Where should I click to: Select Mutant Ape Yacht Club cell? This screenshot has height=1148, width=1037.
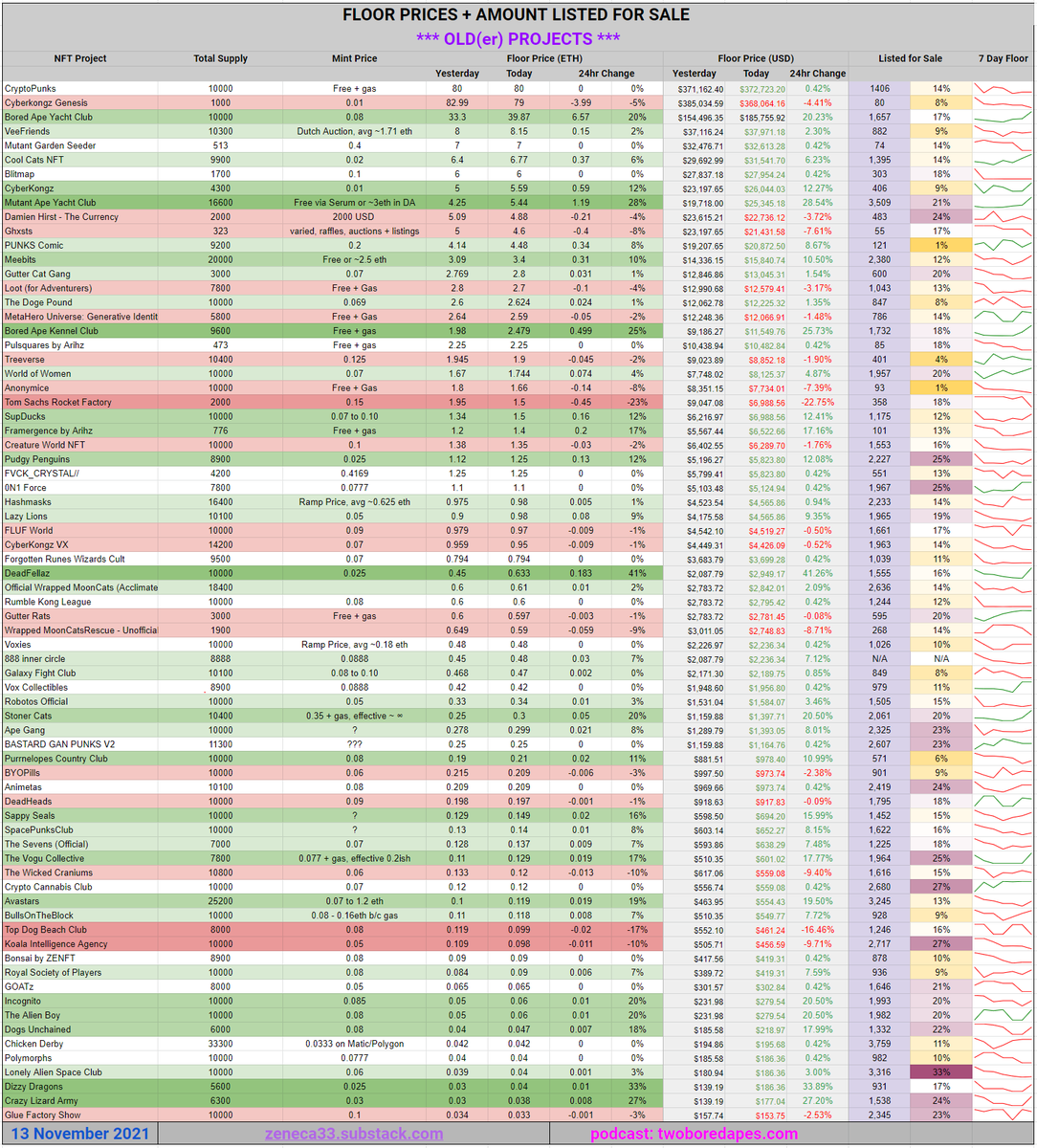point(51,202)
